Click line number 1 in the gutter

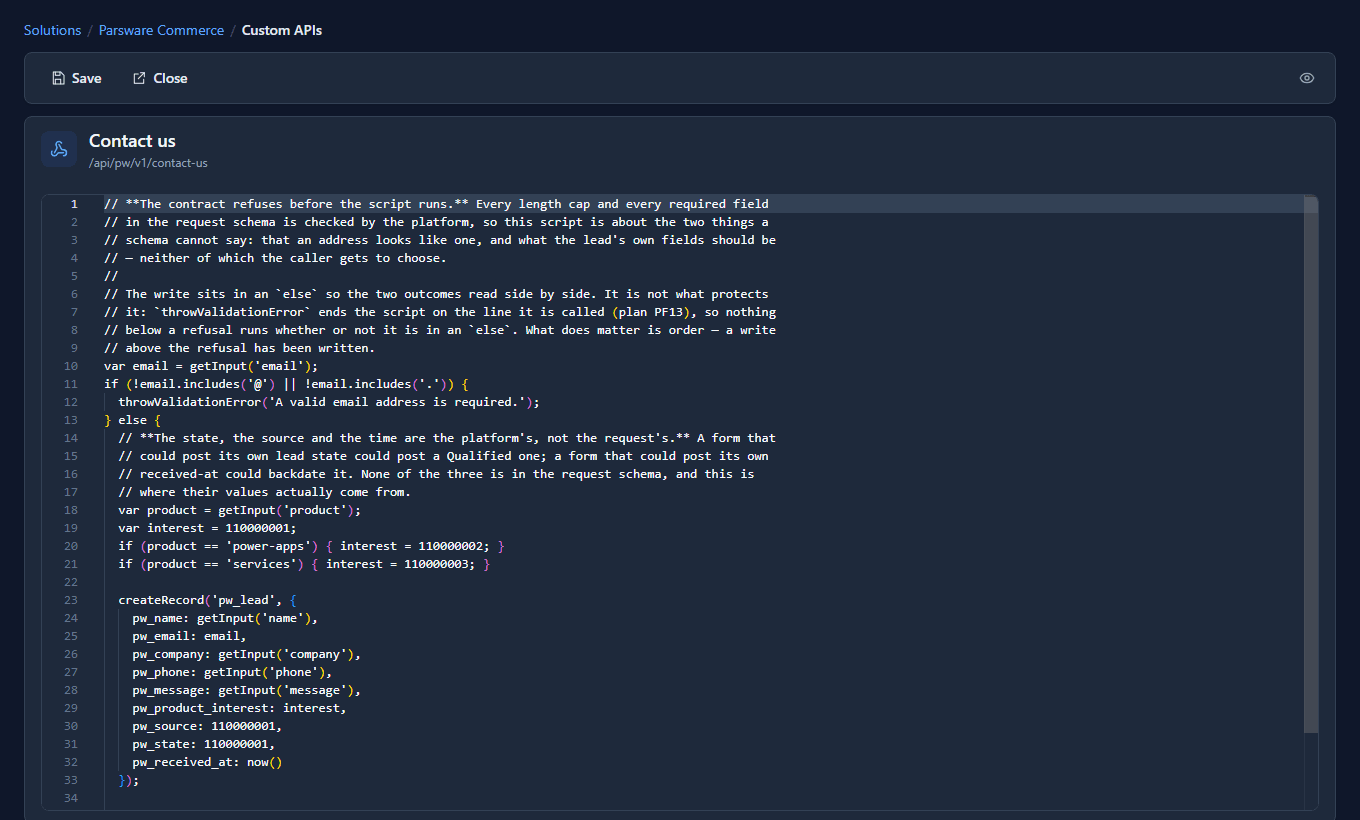74,204
